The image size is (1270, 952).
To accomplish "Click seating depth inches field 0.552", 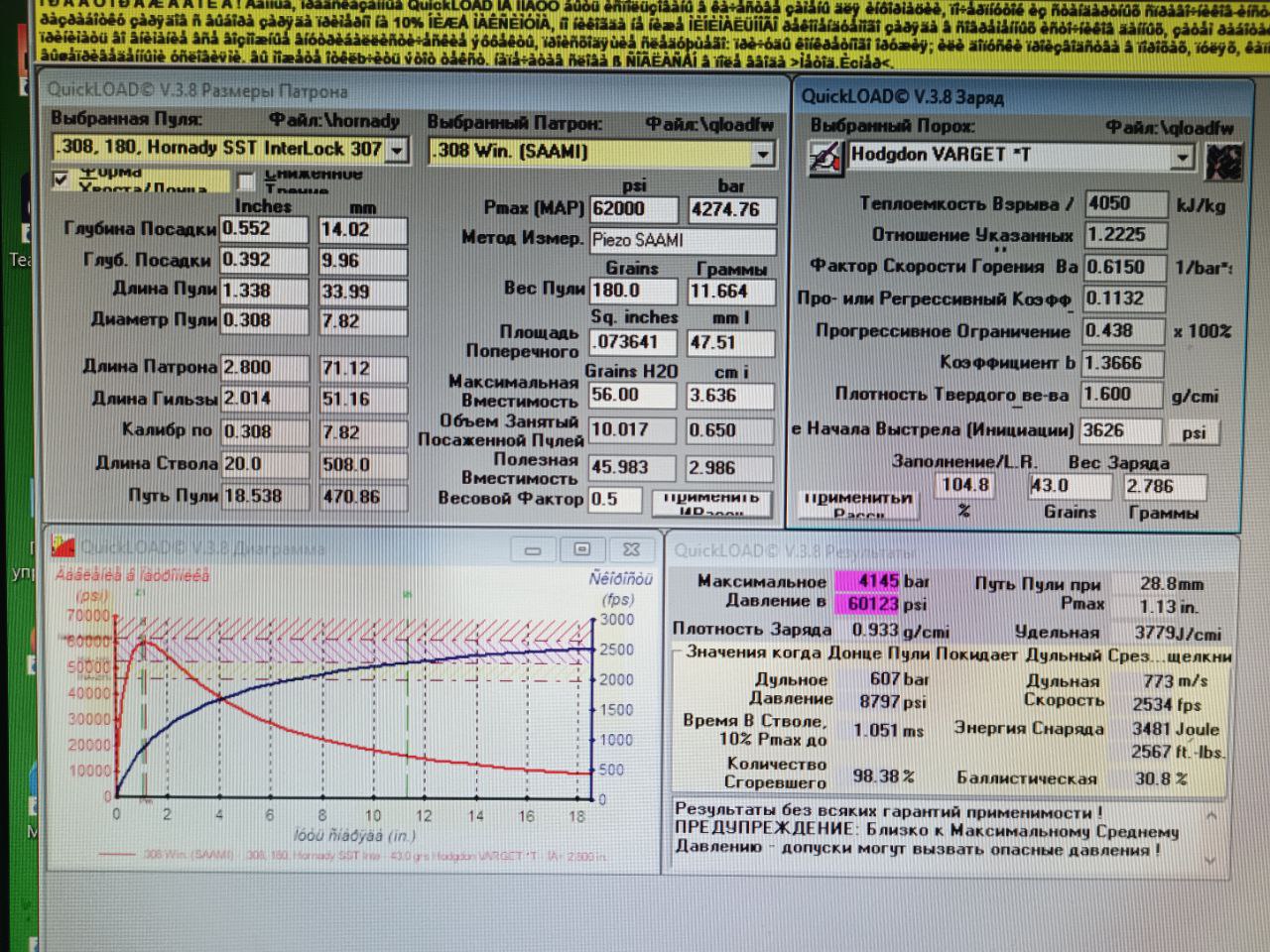I will tap(264, 229).
